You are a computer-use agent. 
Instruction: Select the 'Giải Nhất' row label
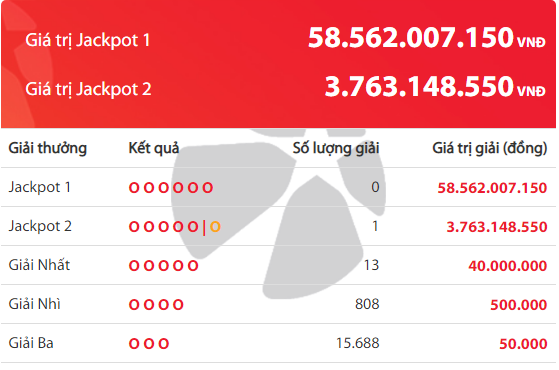coord(39,265)
